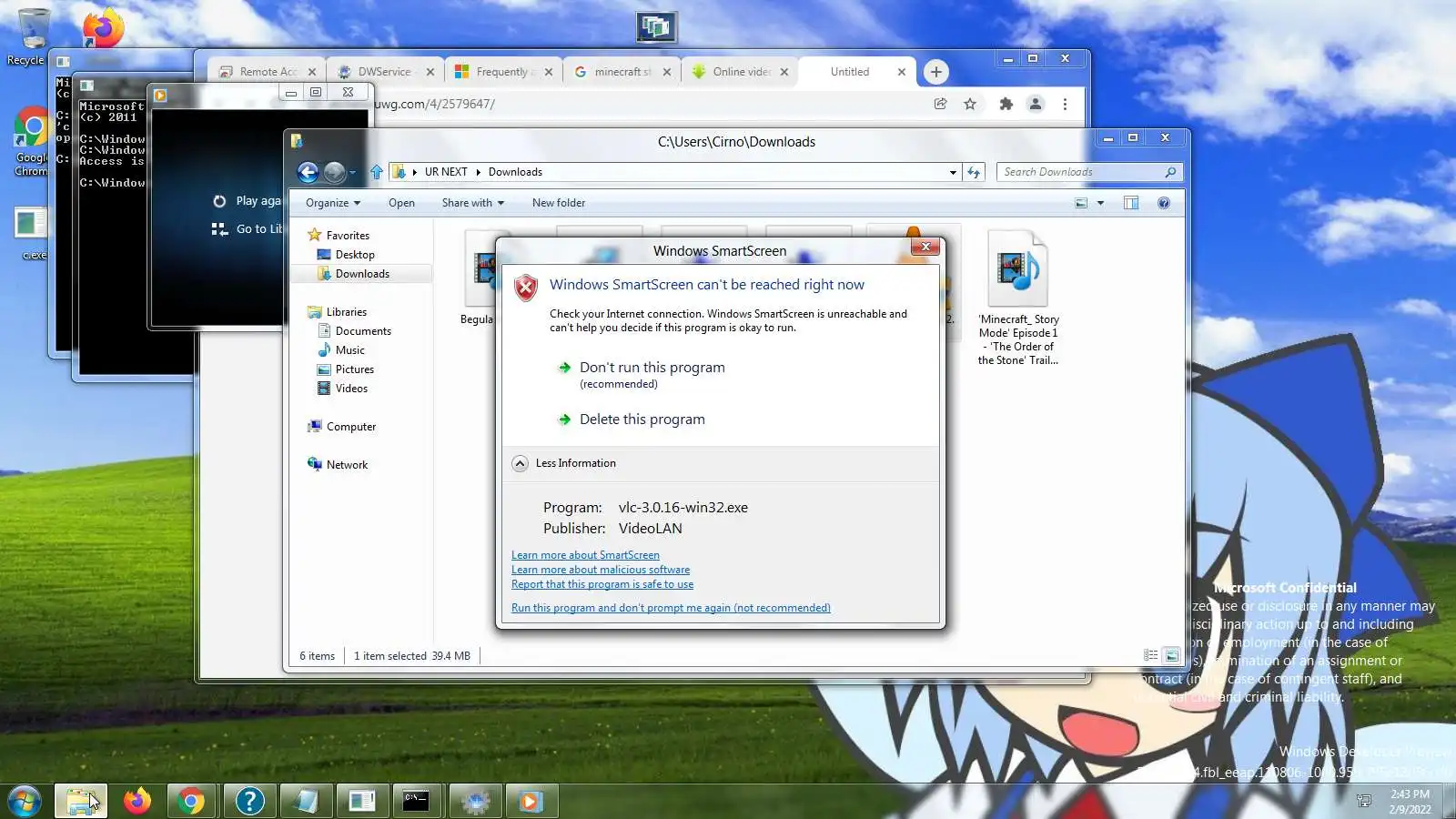Show the preview pane in Explorer
Screen dimensions: 1456x819
click(1131, 203)
